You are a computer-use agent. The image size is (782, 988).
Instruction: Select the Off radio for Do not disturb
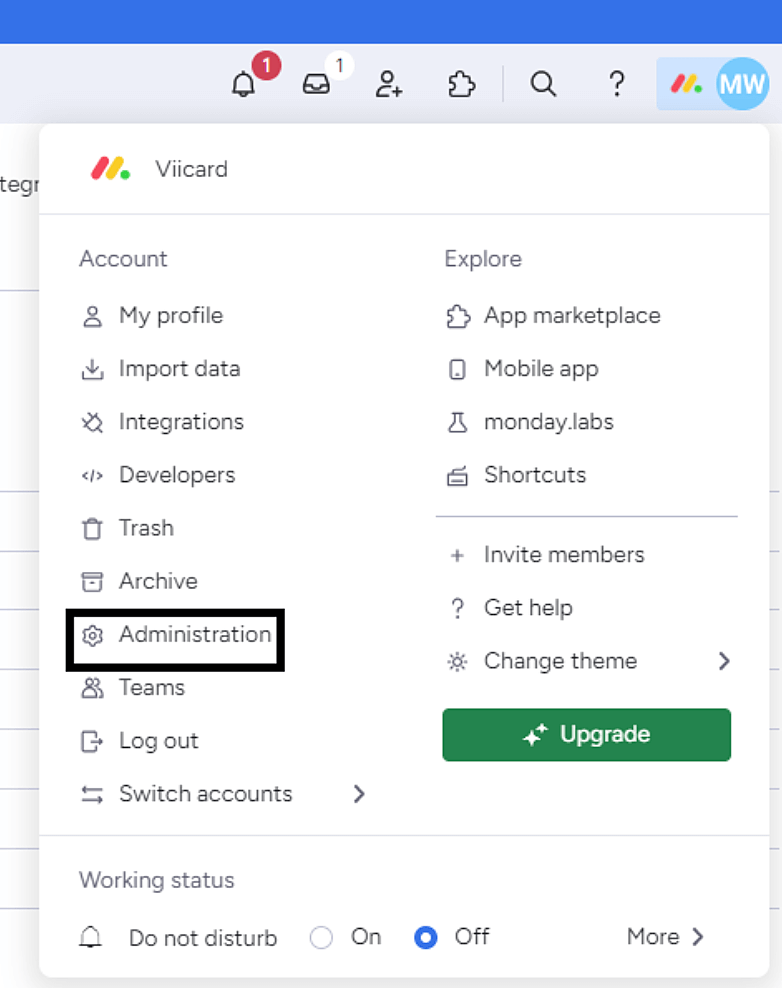(x=426, y=938)
